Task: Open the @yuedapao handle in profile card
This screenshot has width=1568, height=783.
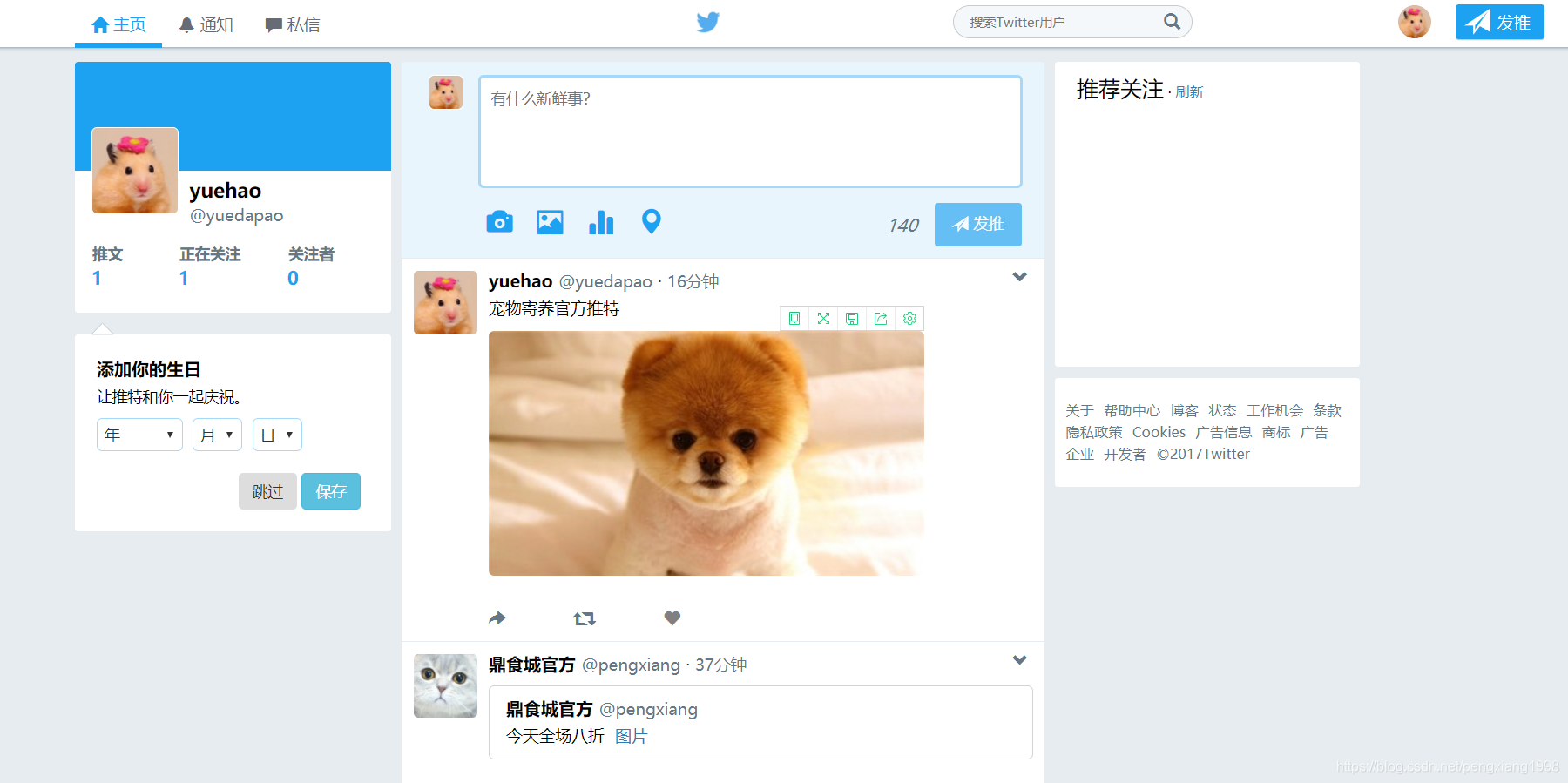Action: pyautogui.click(x=237, y=215)
